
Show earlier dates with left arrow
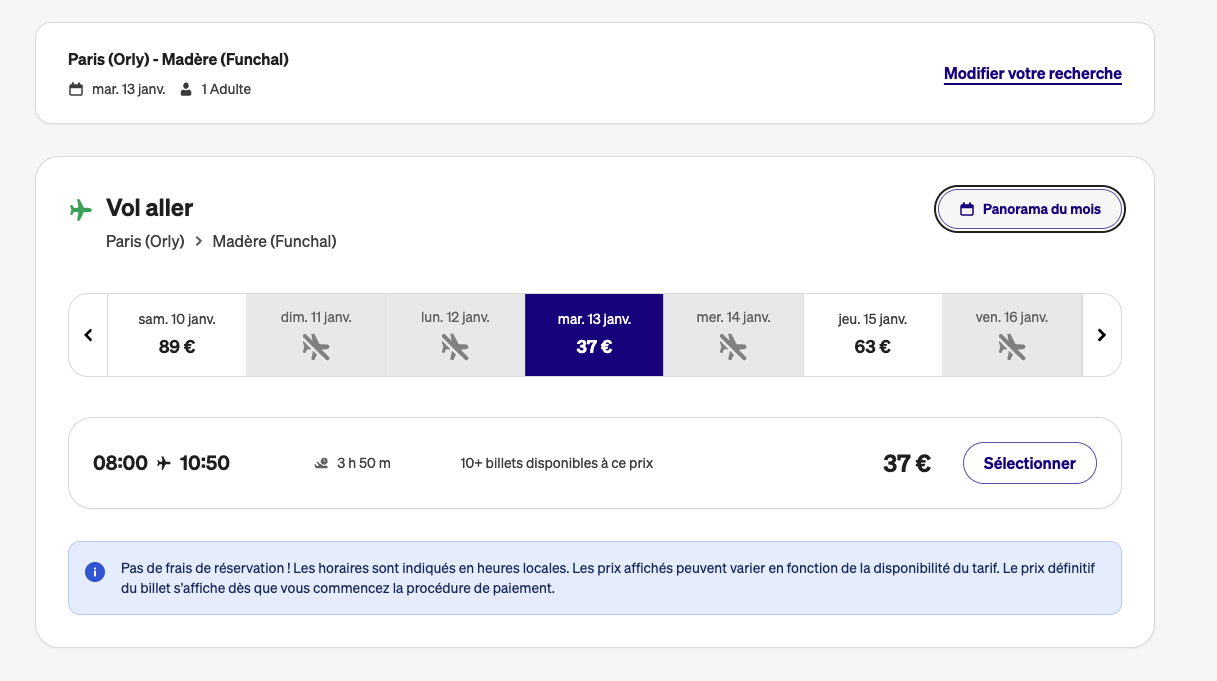[x=88, y=335]
